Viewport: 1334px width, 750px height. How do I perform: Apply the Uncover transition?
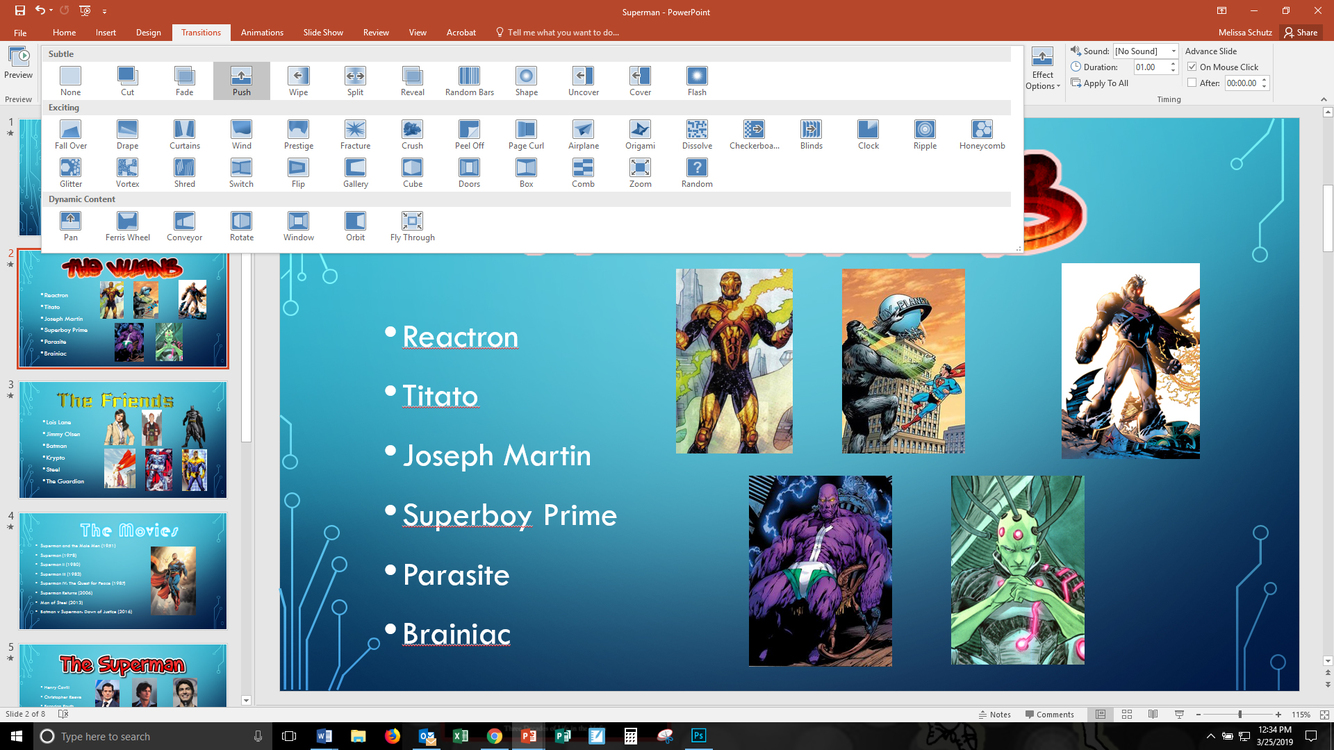pos(583,80)
